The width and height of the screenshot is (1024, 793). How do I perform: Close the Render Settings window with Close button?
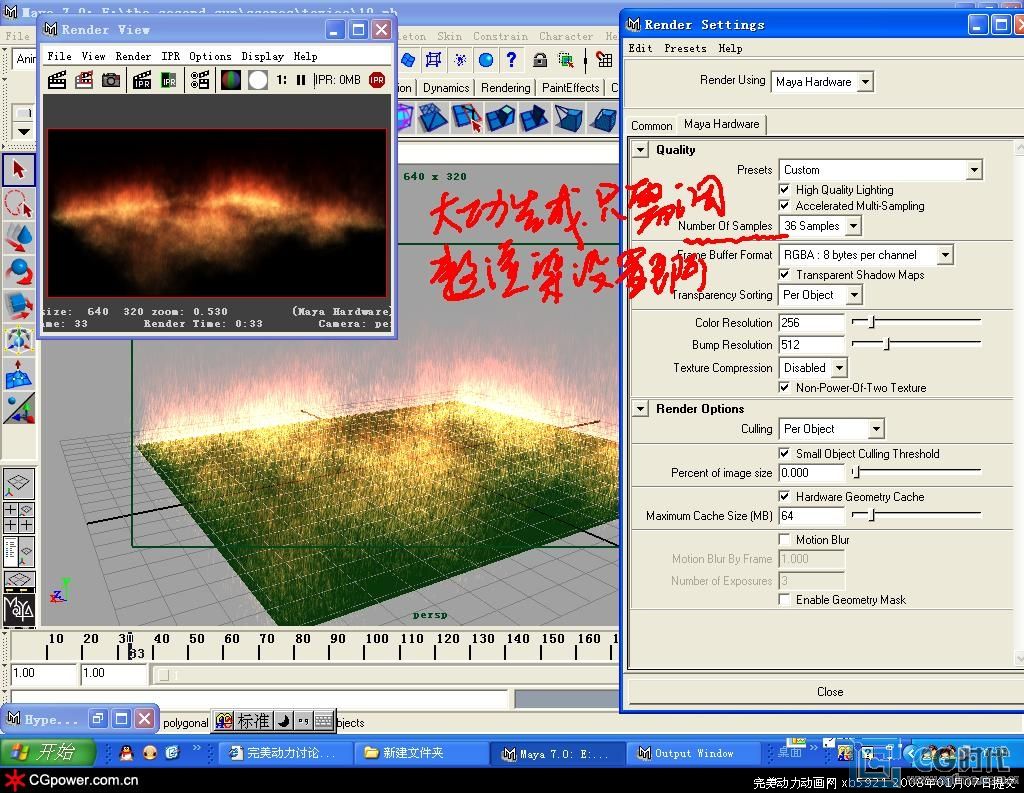829,692
